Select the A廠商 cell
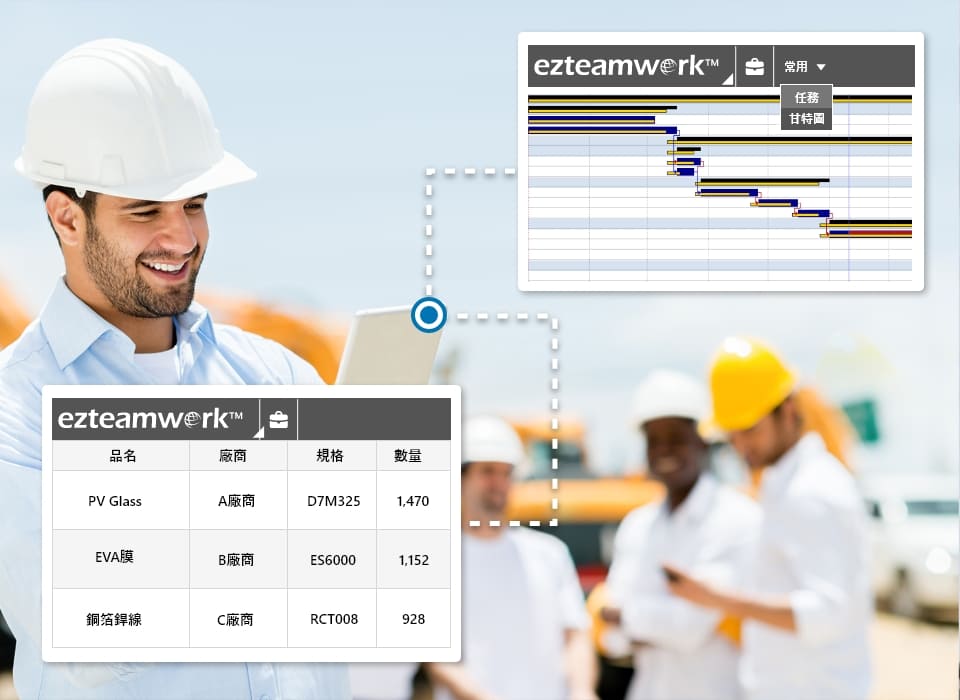The image size is (960, 700). click(238, 500)
